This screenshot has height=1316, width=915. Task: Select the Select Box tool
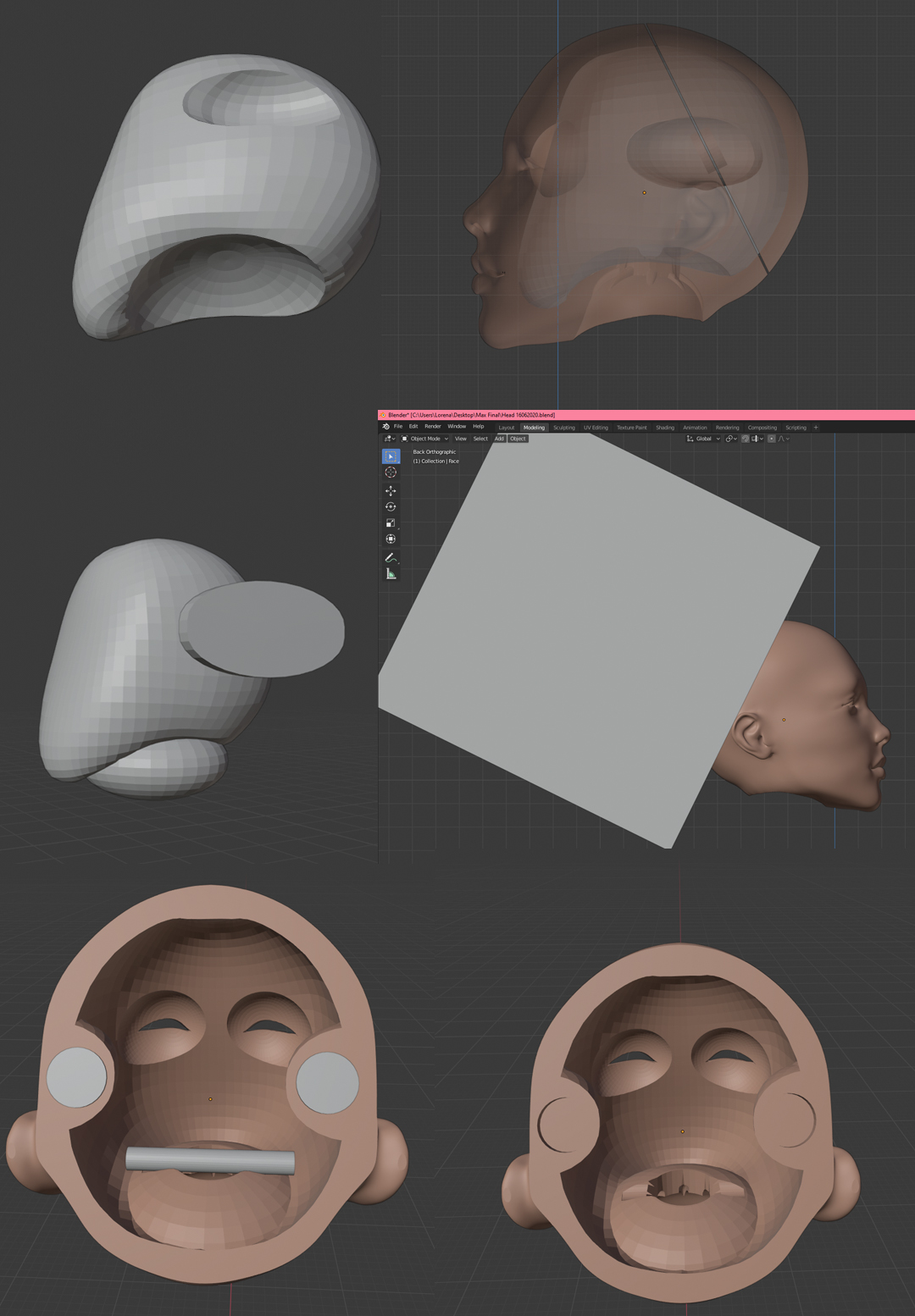[x=391, y=456]
